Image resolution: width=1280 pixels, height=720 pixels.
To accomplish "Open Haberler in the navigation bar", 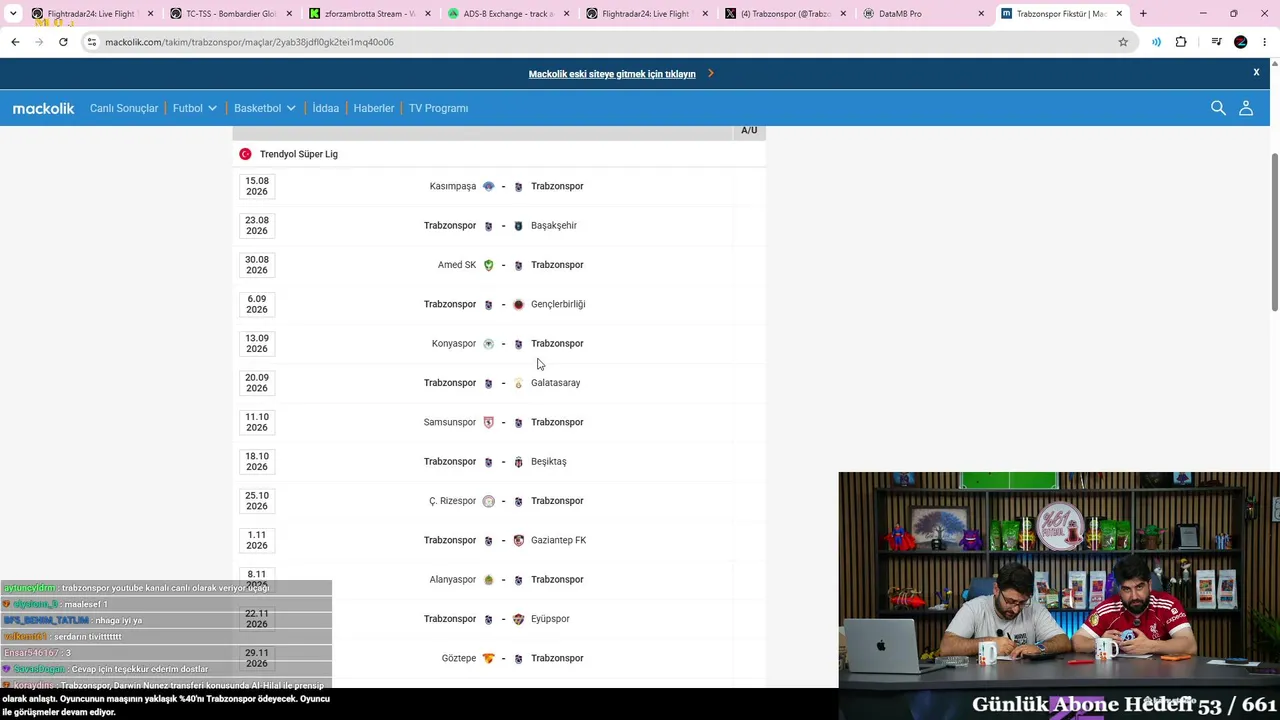I will (x=374, y=108).
